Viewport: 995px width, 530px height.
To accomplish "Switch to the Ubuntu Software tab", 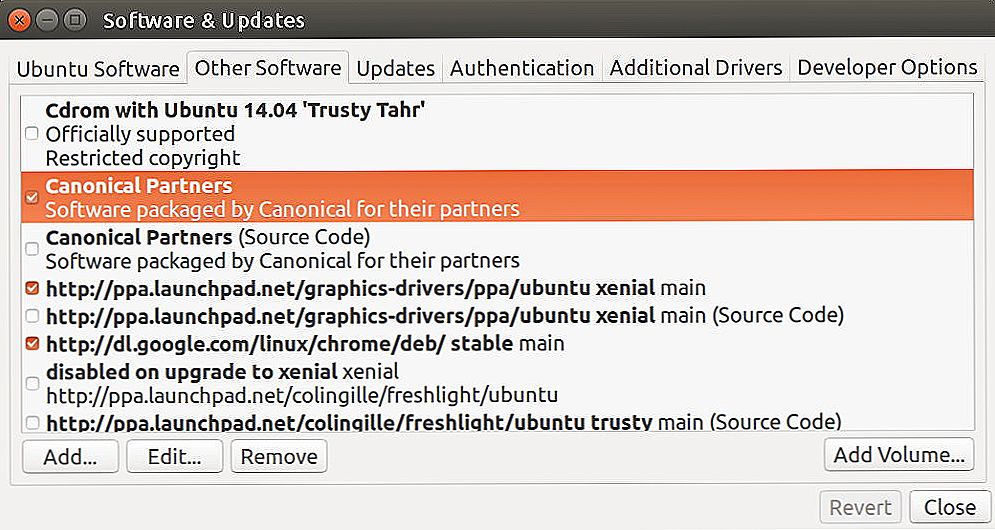I will coord(98,69).
